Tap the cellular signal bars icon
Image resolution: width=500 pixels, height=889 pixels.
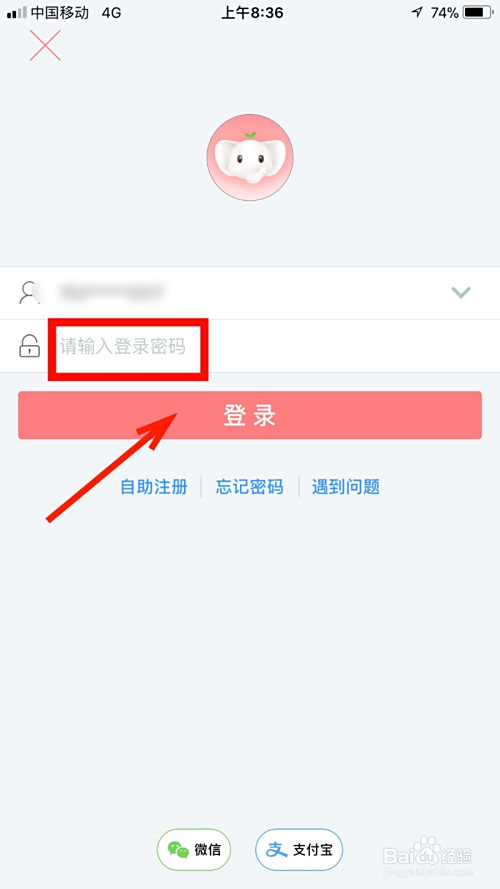pyautogui.click(x=17, y=12)
